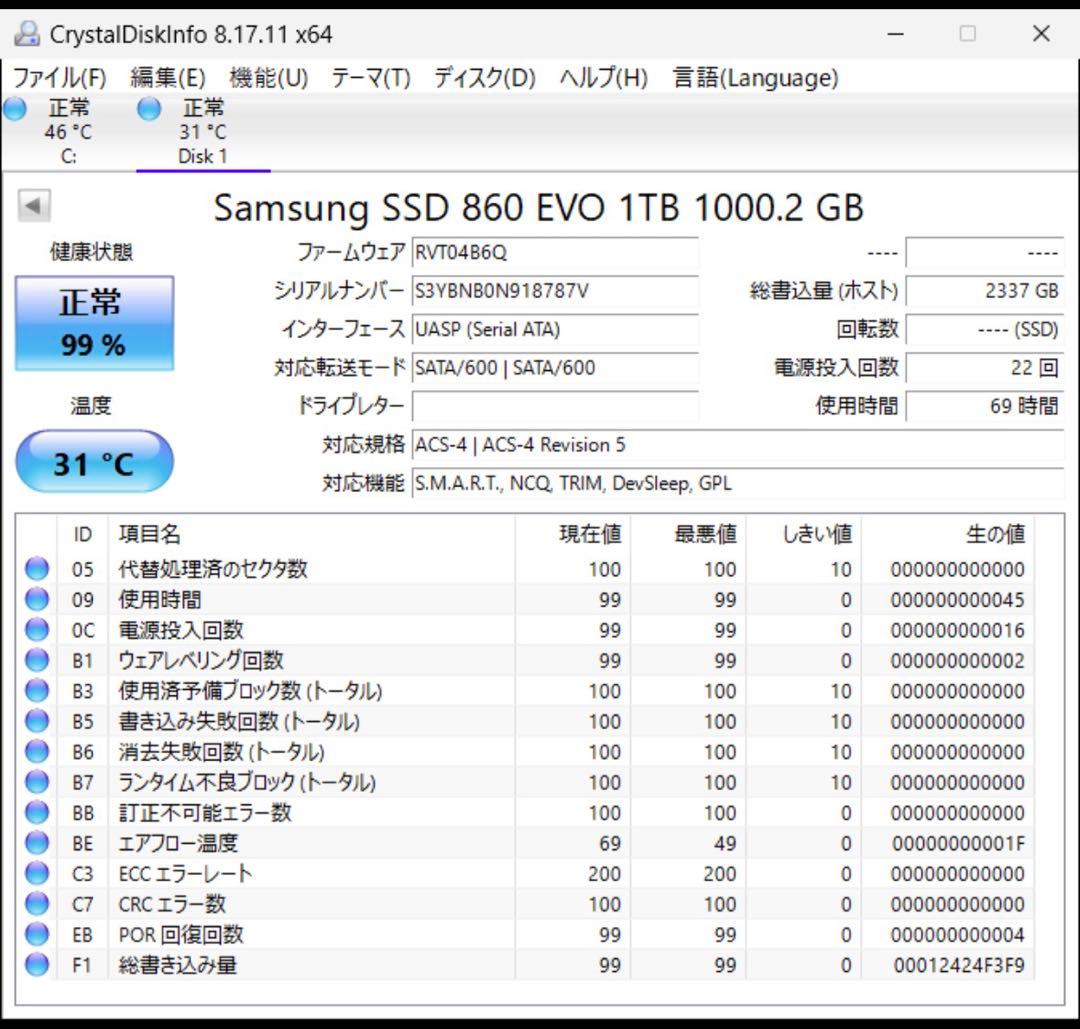Click the blue status orb for ID B7
The height and width of the screenshot is (1029, 1080).
[37, 782]
